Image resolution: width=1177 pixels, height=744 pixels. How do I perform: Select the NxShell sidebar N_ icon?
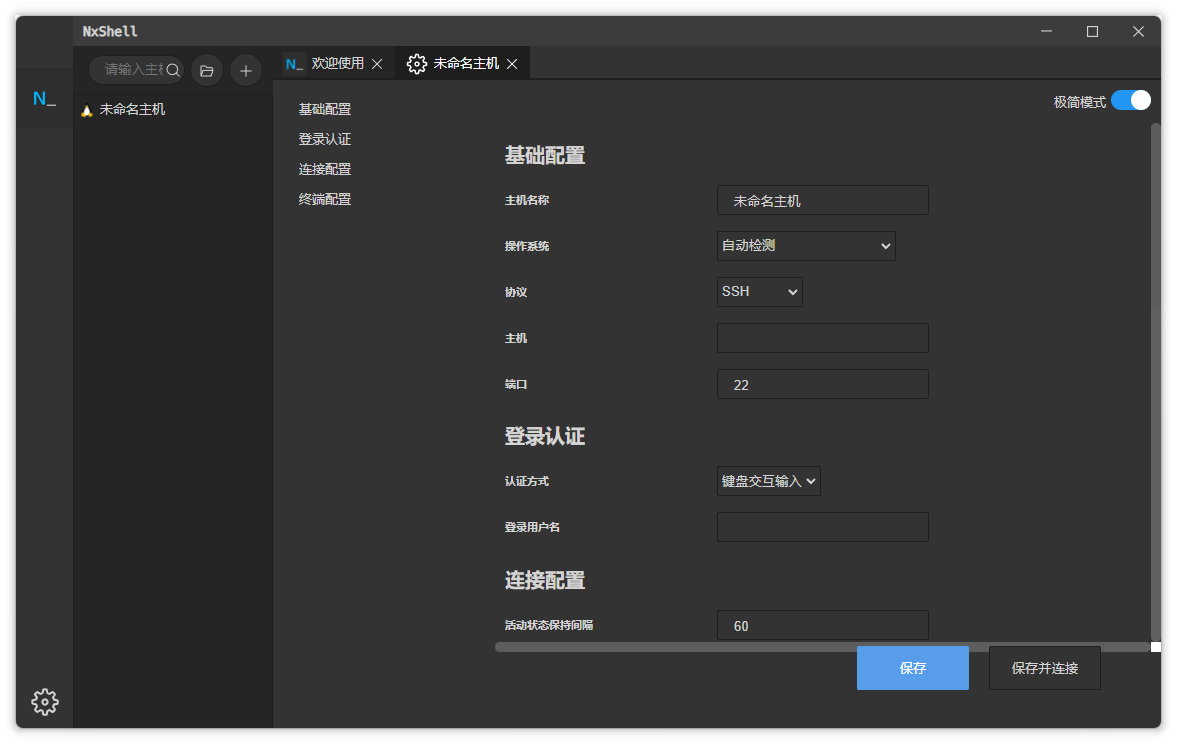click(x=44, y=98)
